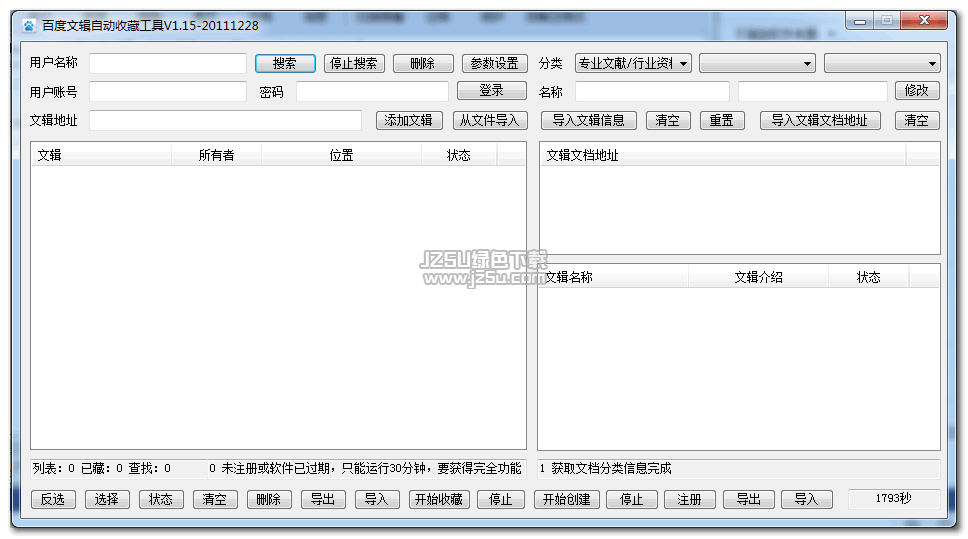Click the 搜索 button

[285, 63]
